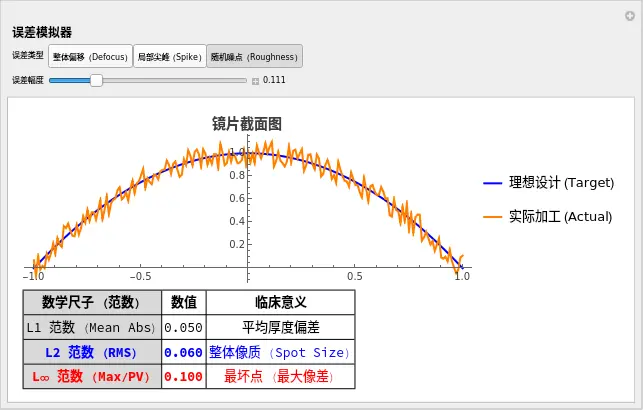
Task: Click the orange 实际加工 (Actual) legend line
Action: pos(493,216)
